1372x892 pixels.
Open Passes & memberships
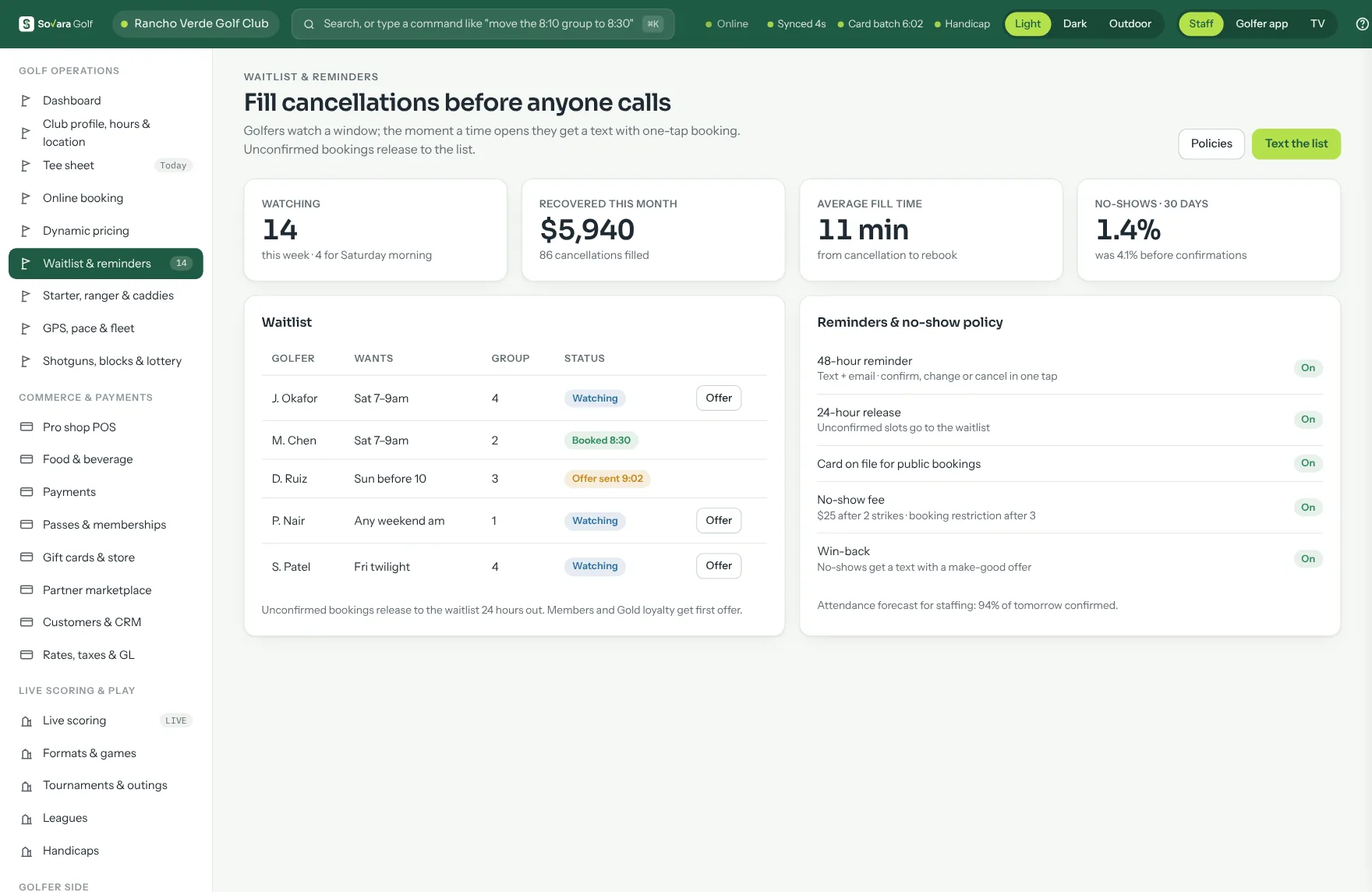[106, 525]
